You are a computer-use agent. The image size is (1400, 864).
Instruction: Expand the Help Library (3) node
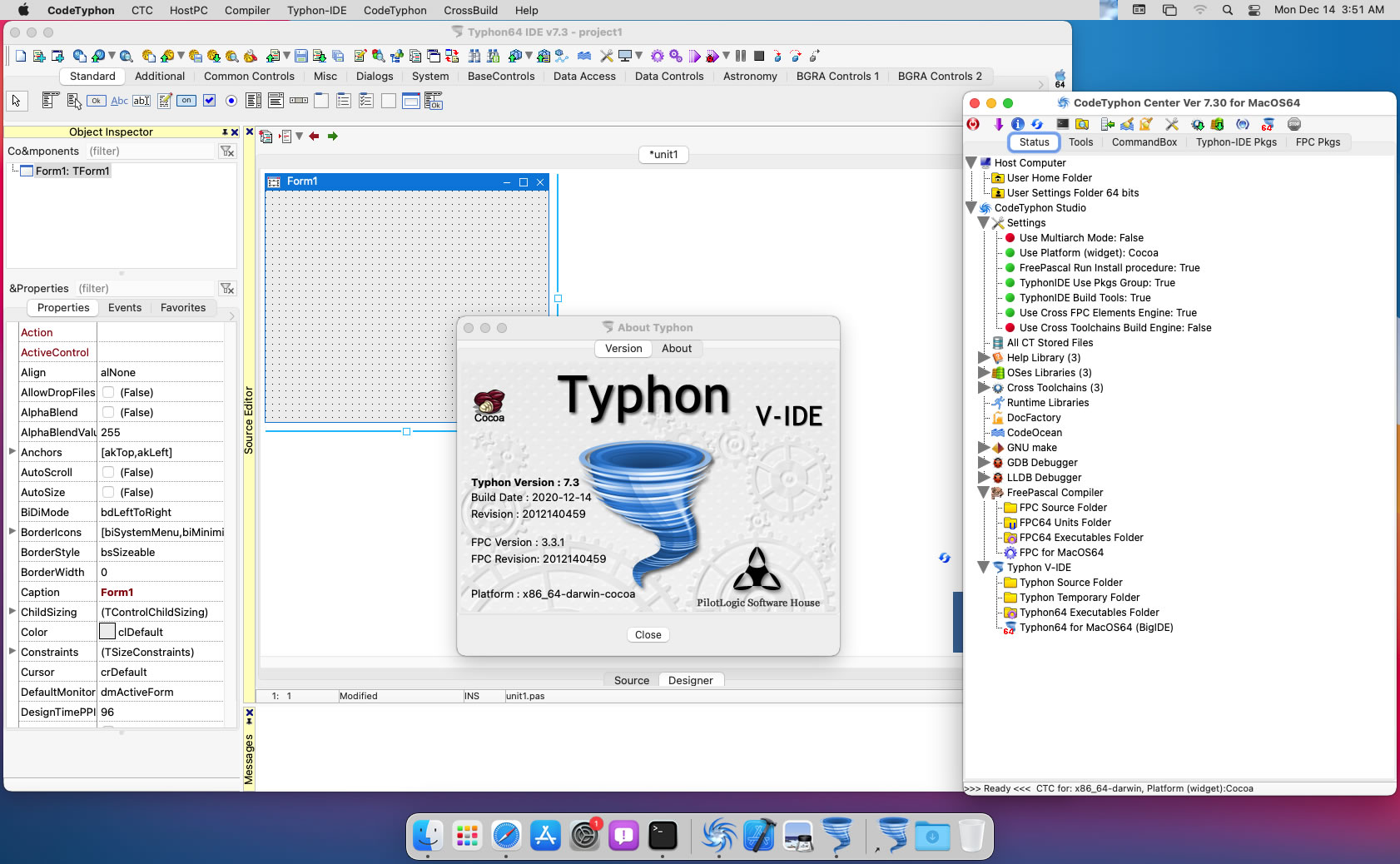984,358
